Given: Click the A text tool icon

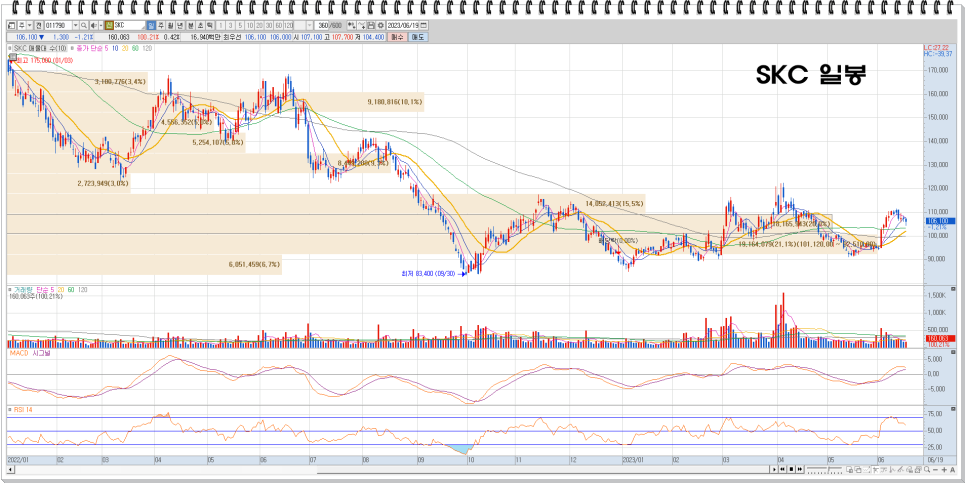Looking at the screenshot, I should pos(952,469).
